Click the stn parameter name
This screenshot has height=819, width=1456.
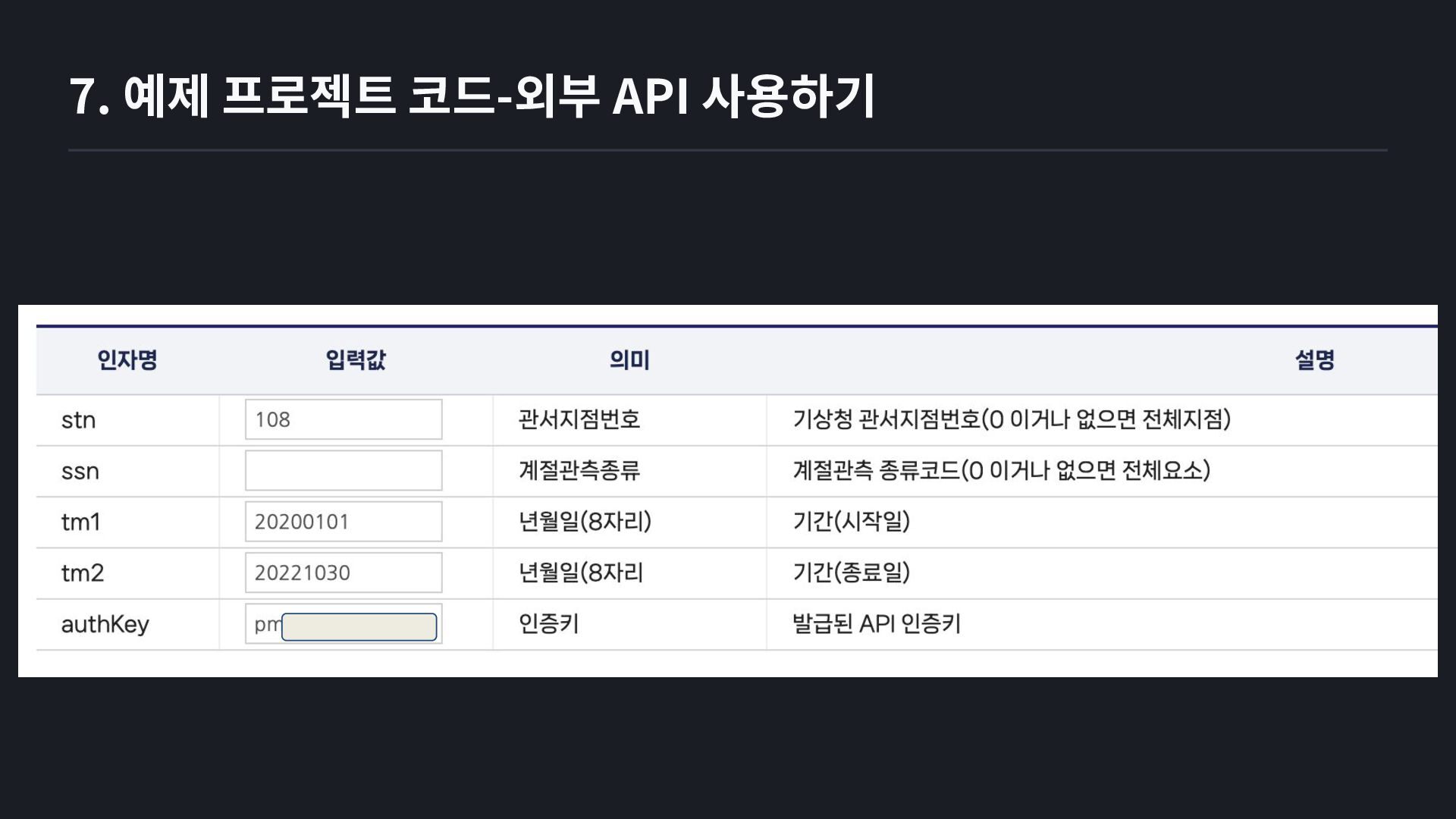point(78,420)
